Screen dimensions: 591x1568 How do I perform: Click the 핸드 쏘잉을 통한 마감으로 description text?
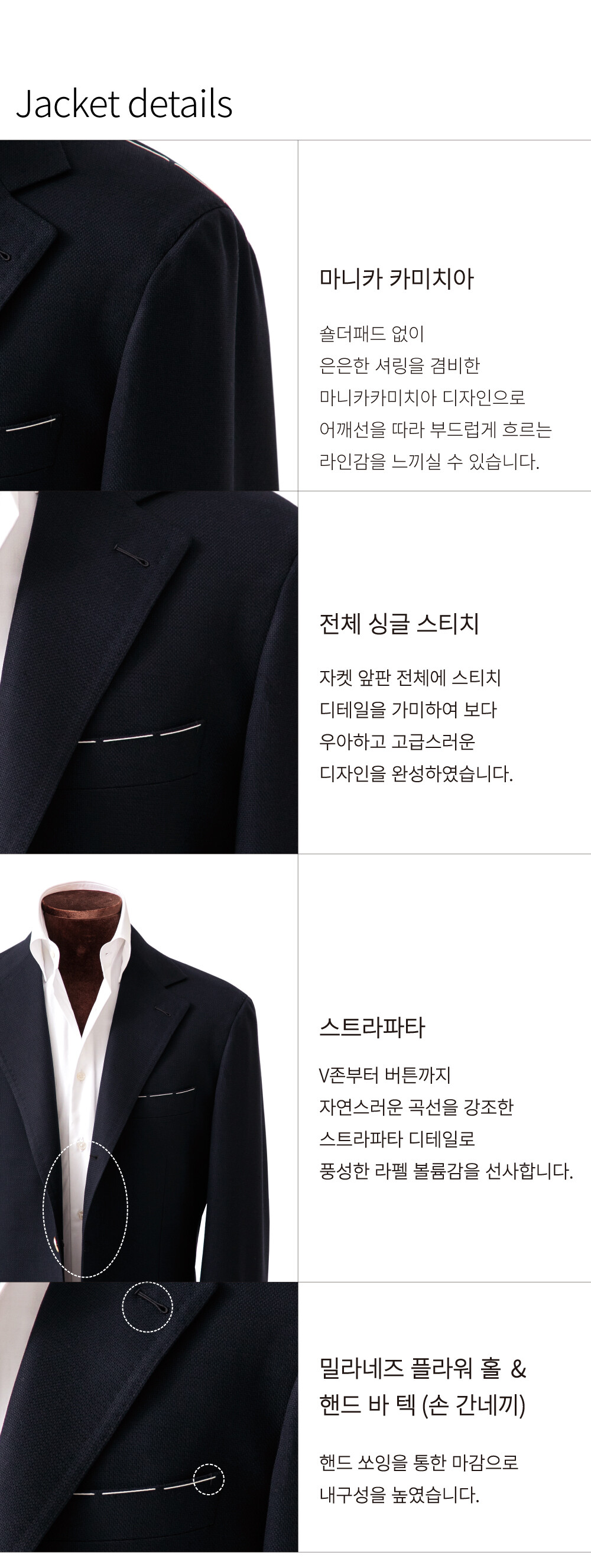click(x=419, y=1478)
